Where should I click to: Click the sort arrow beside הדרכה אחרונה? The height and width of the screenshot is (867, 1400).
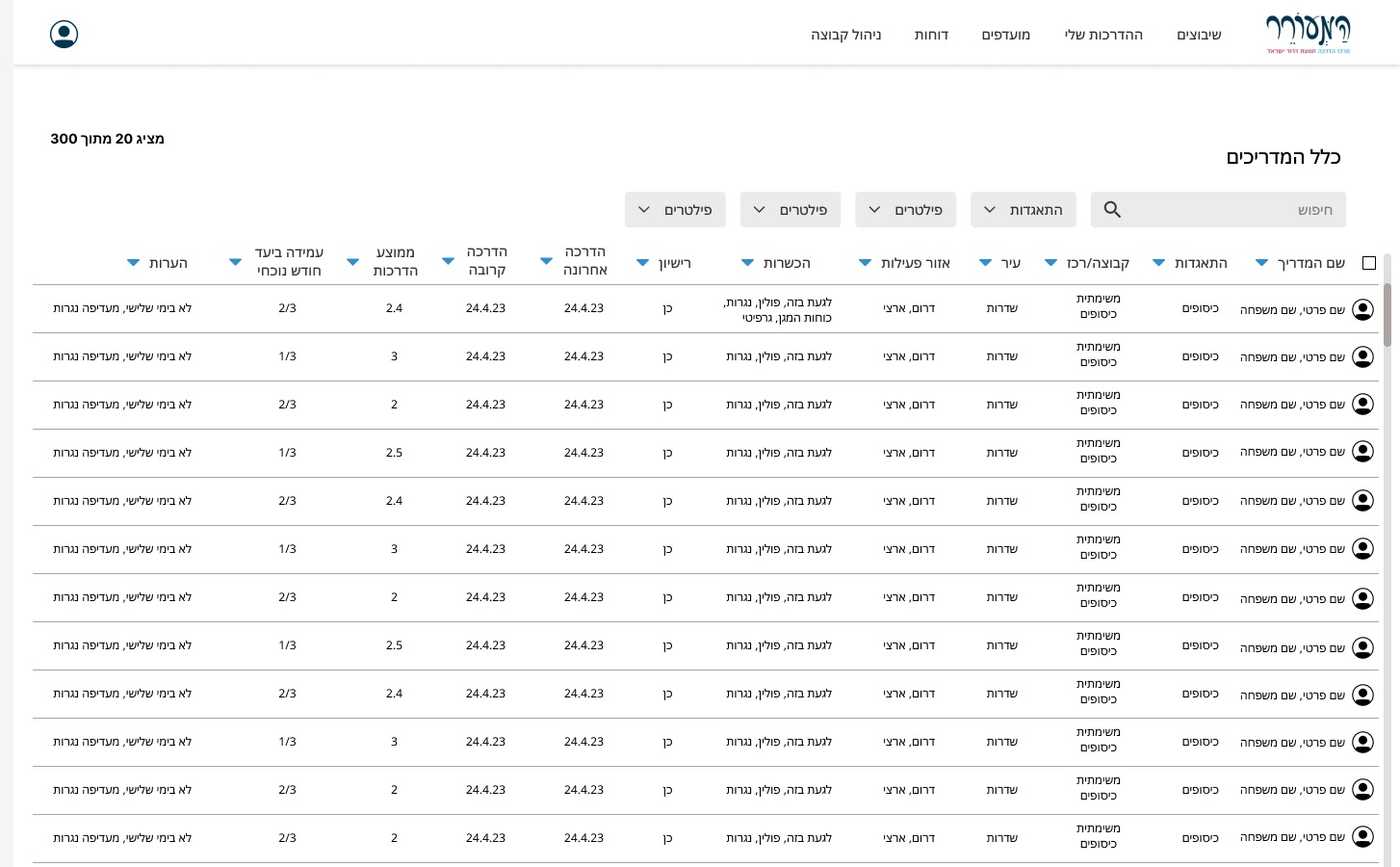coord(546,262)
